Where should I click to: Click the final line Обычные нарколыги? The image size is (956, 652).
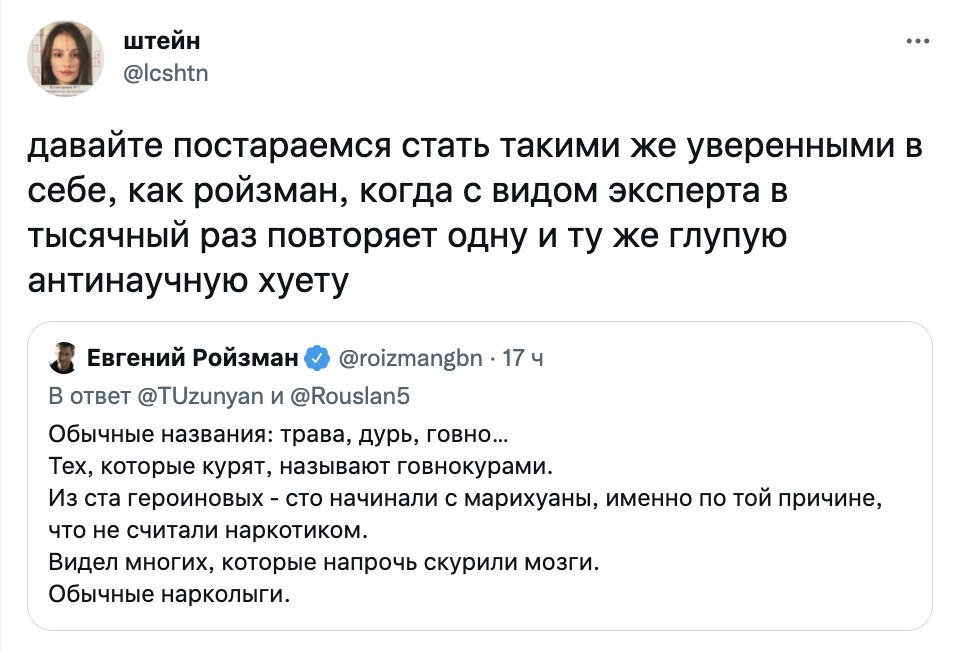pyautogui.click(x=168, y=594)
